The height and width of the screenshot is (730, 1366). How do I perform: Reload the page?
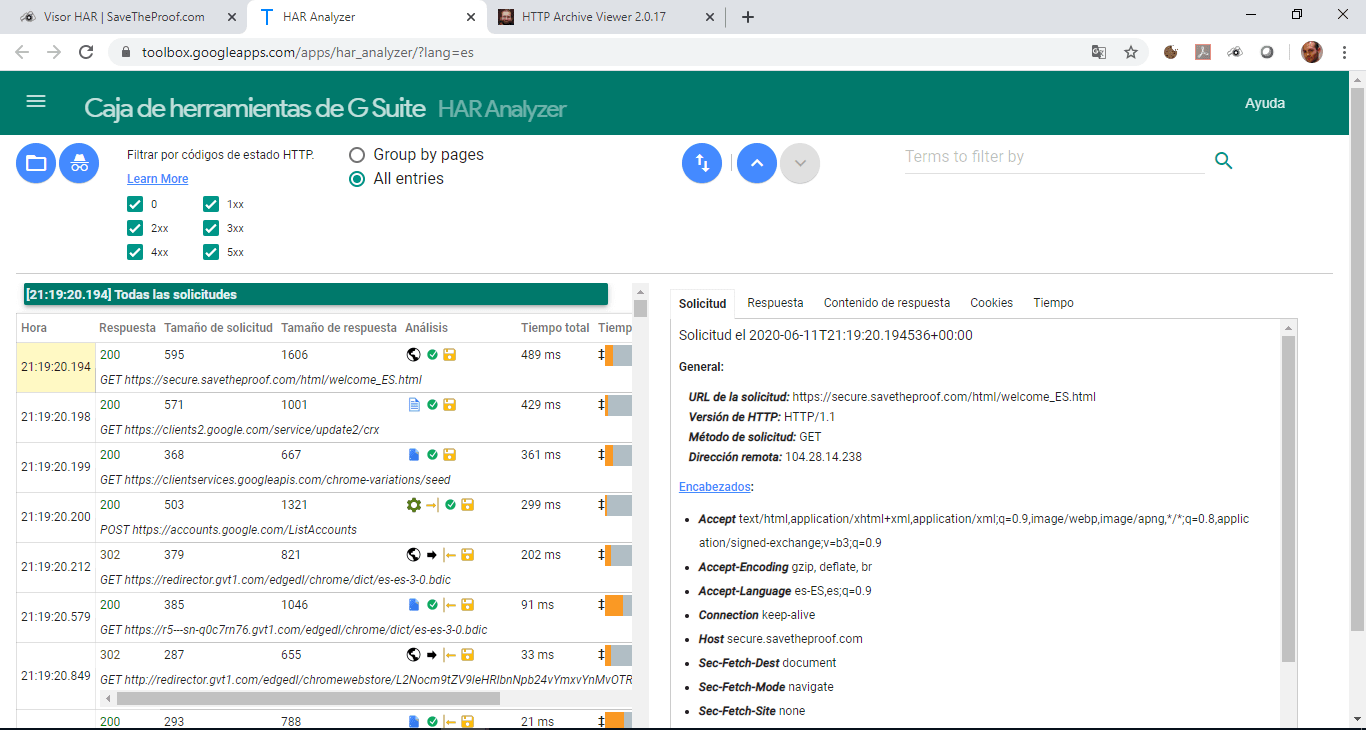[86, 52]
